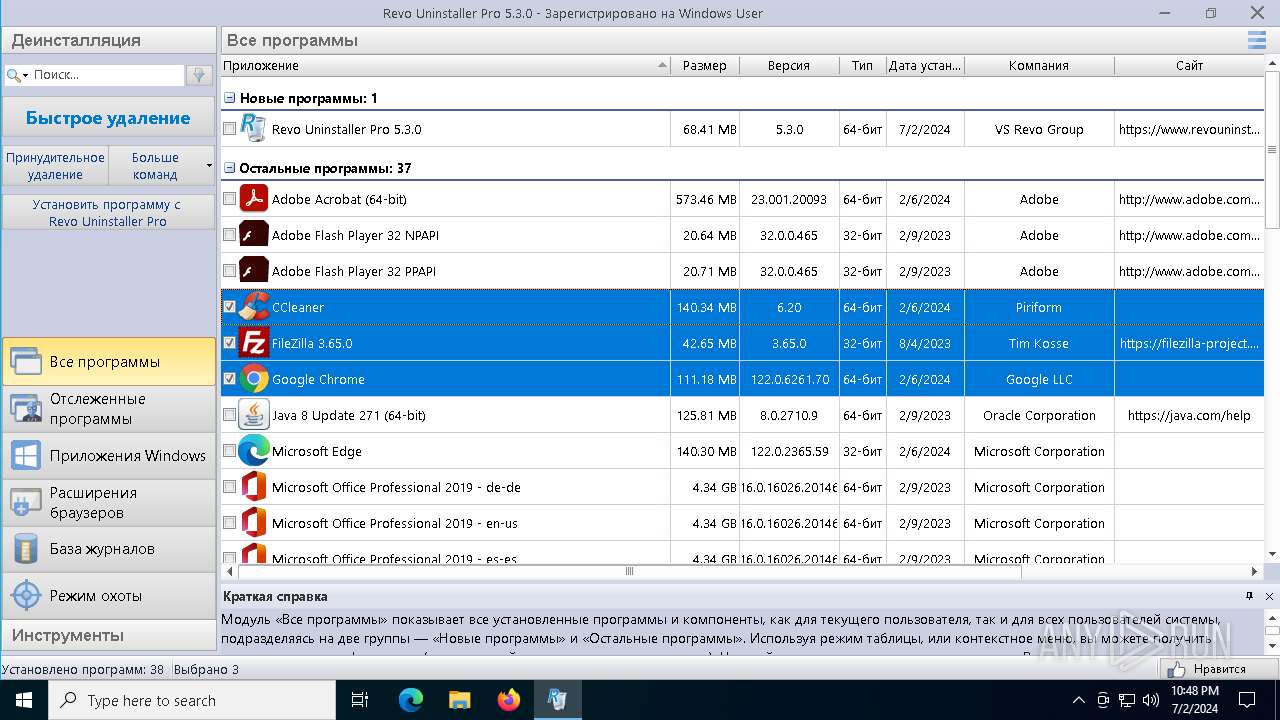
Task: Select Все программы in sidebar
Action: click(108, 362)
